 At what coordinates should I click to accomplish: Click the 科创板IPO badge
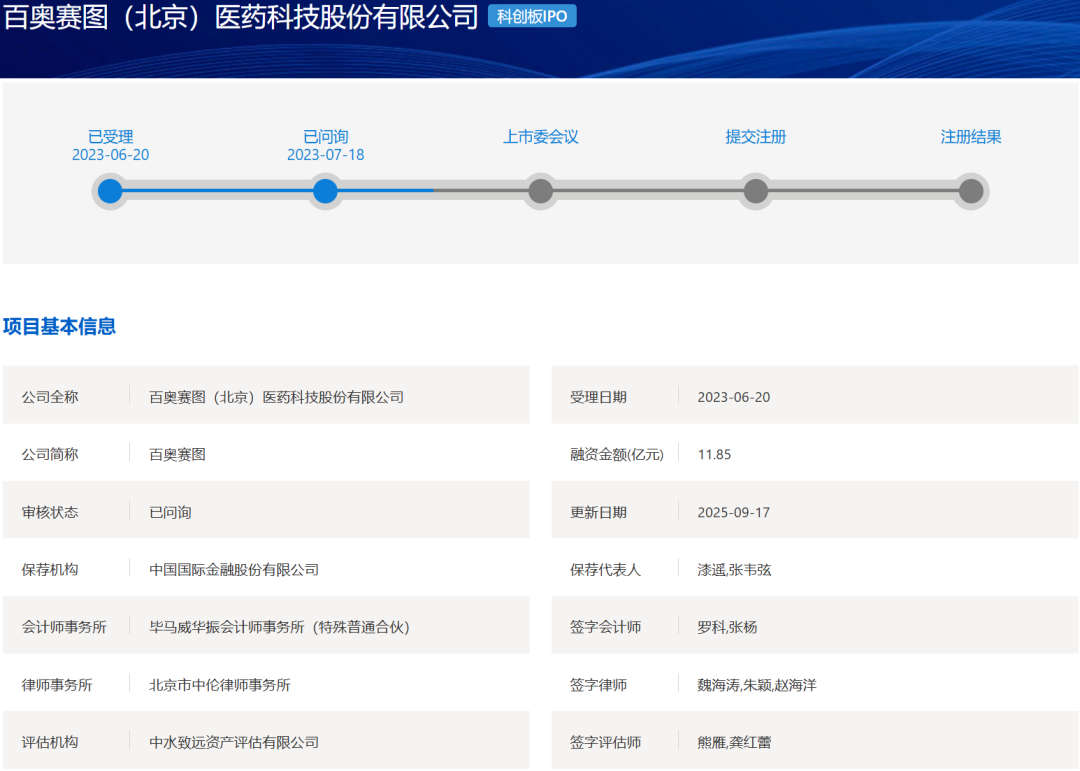click(x=532, y=16)
